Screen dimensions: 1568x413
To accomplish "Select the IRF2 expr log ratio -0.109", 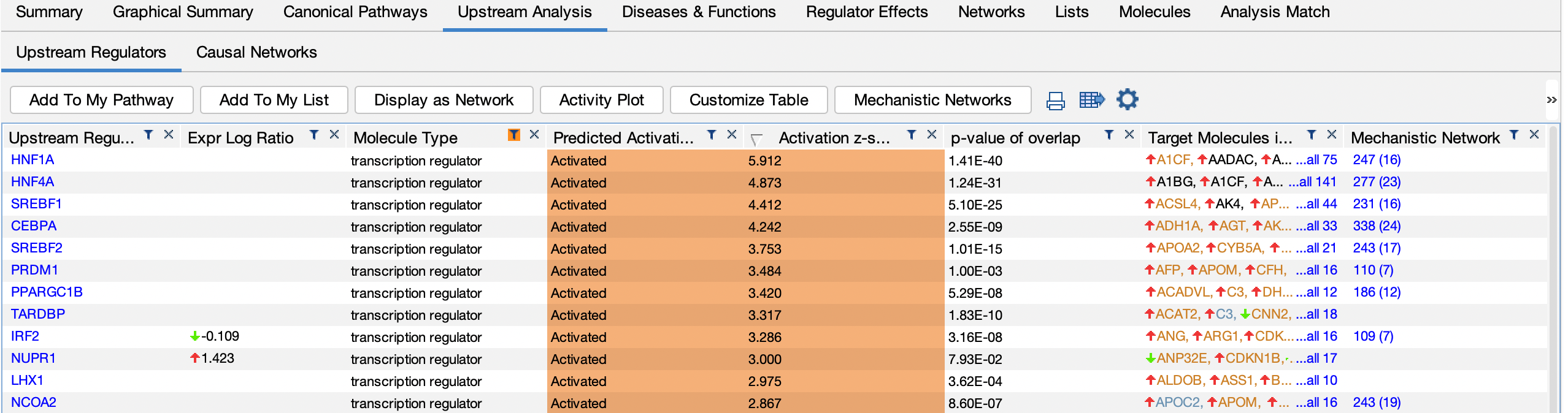I will (215, 336).
